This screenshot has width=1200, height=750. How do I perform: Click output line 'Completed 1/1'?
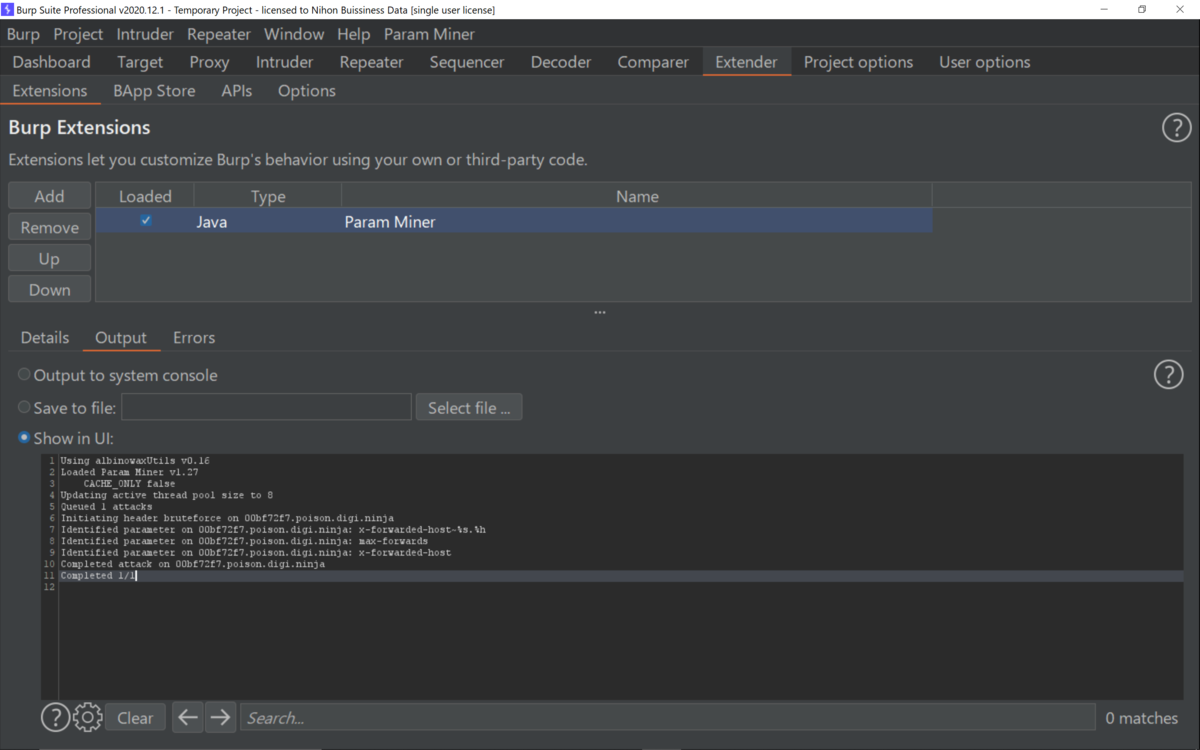98,576
